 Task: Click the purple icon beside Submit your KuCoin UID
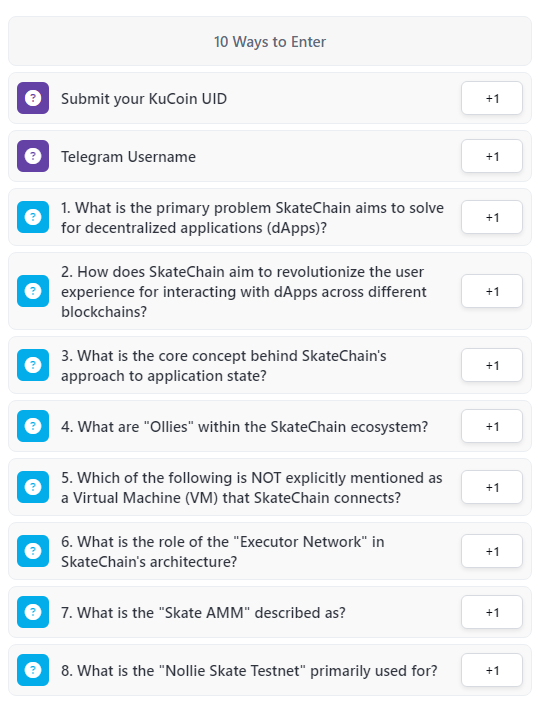33,98
